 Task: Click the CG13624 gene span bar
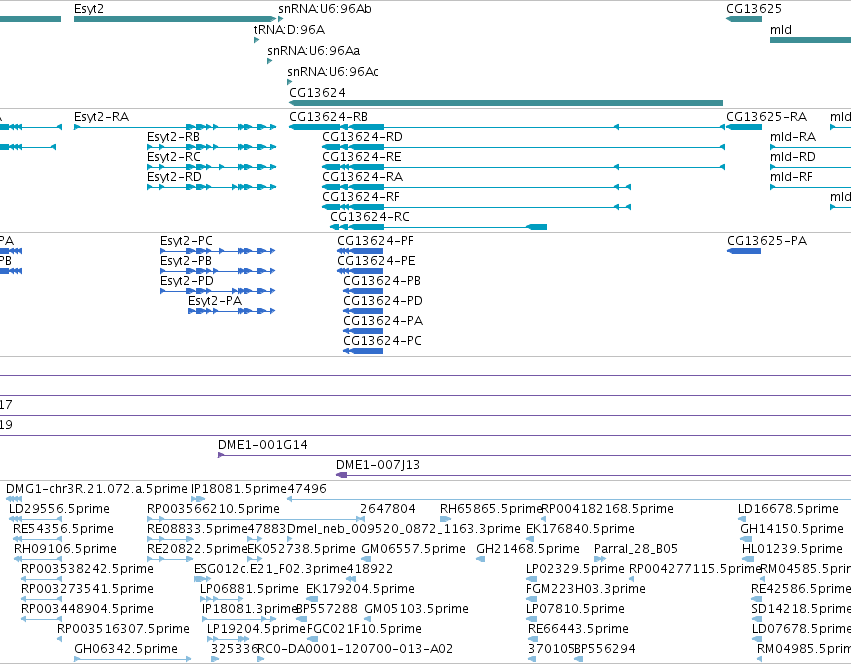pyautogui.click(x=506, y=103)
